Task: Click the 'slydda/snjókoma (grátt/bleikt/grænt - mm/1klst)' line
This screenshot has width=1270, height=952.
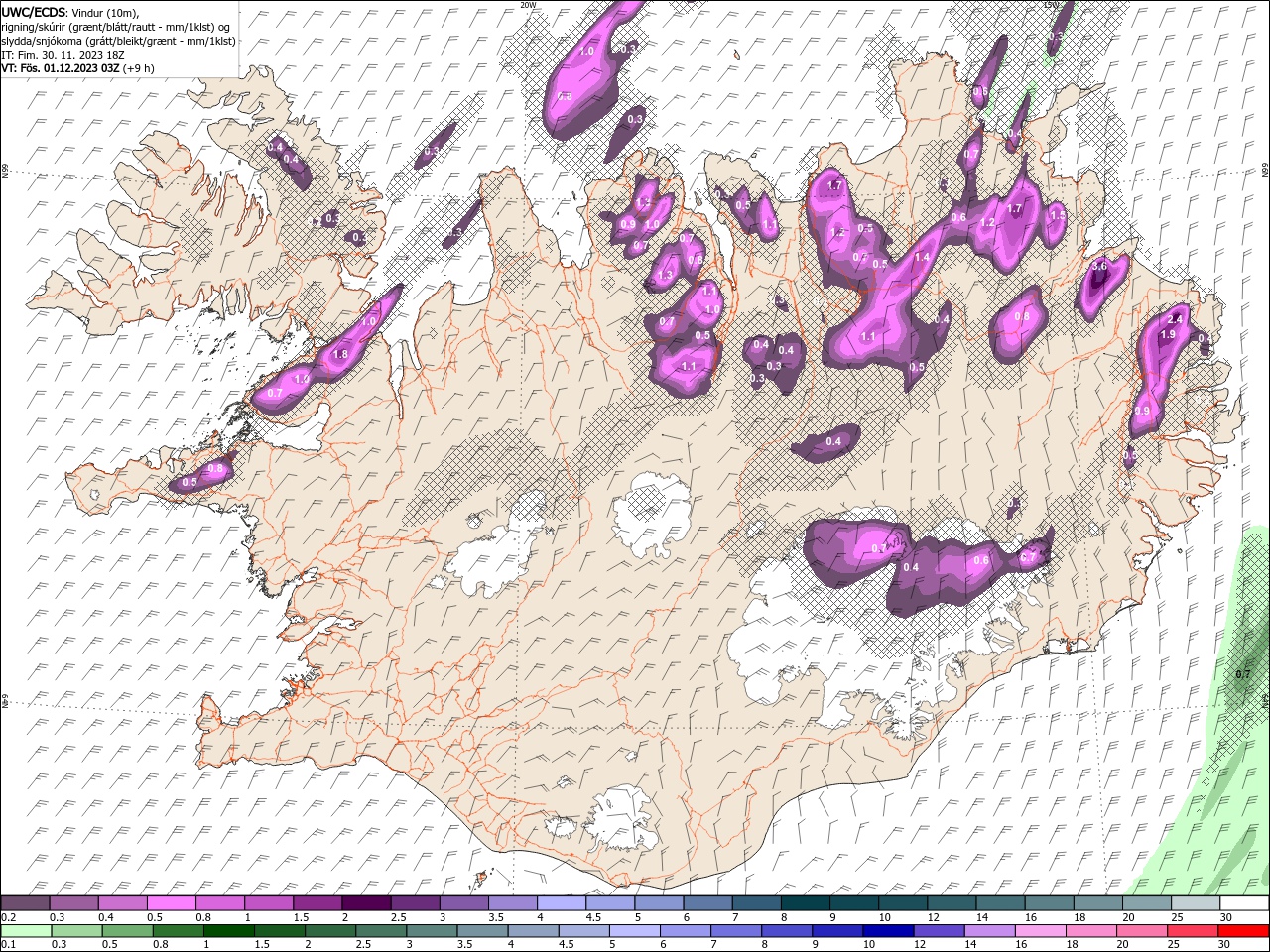Action: pyautogui.click(x=119, y=41)
